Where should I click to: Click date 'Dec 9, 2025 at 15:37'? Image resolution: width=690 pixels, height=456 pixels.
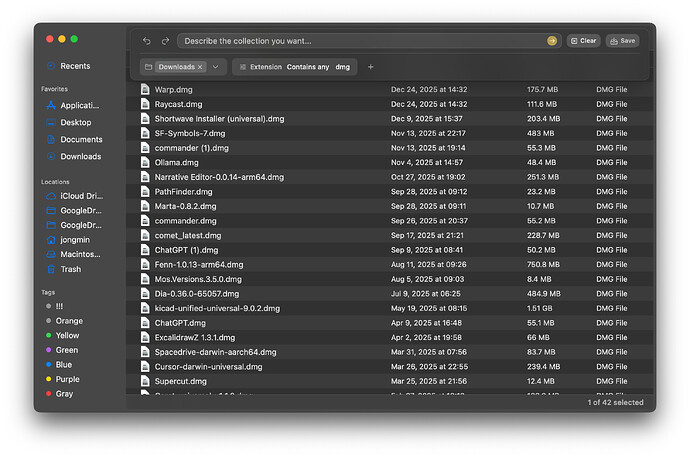tap(426, 119)
